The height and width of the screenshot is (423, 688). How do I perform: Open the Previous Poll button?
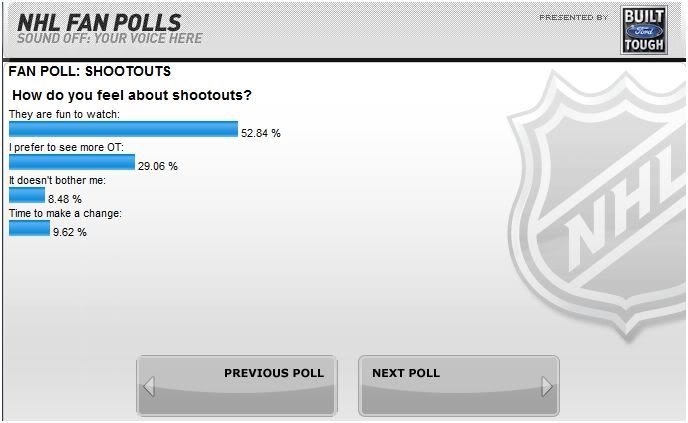237,386
